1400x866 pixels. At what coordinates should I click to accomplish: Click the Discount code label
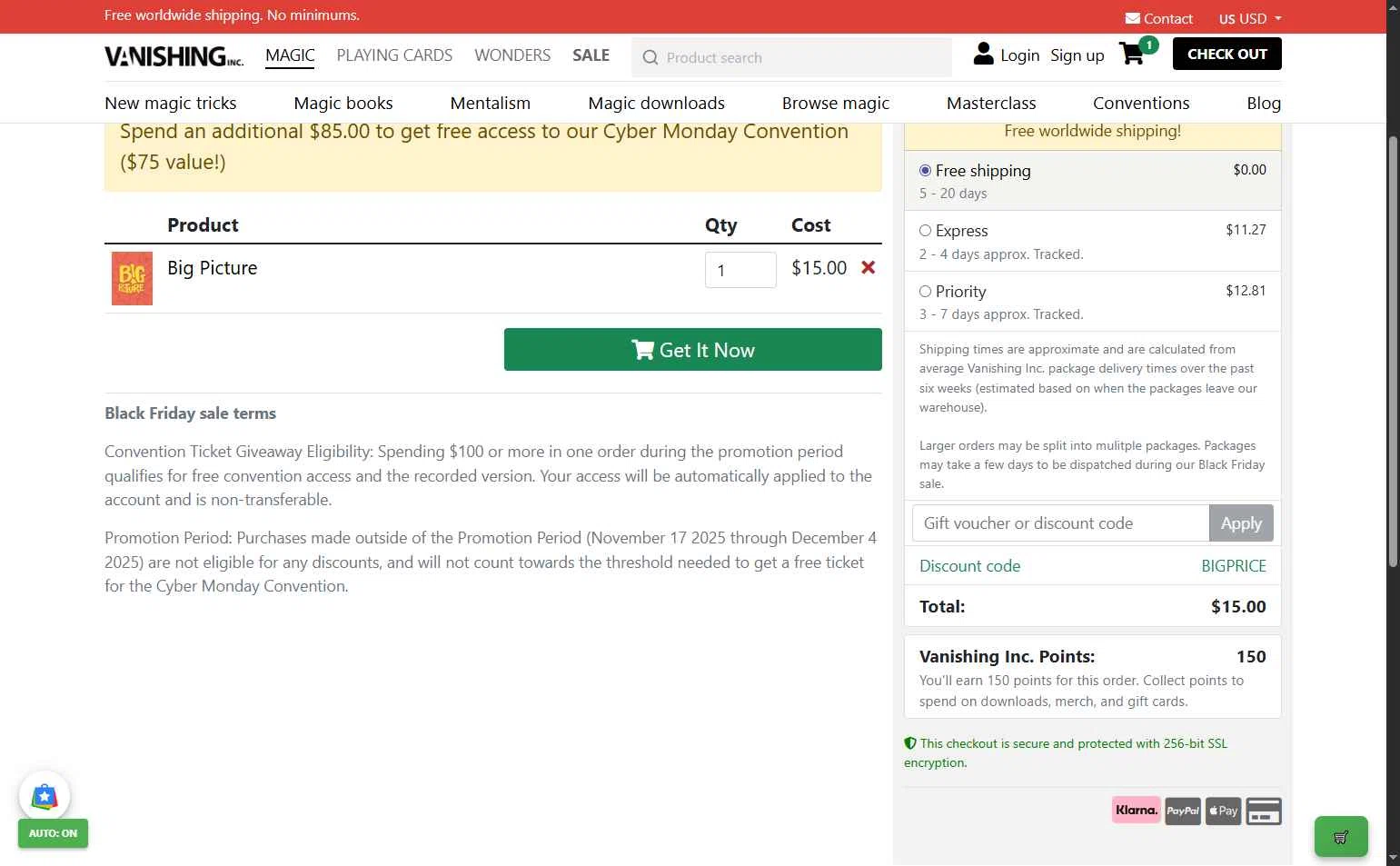coord(969,566)
